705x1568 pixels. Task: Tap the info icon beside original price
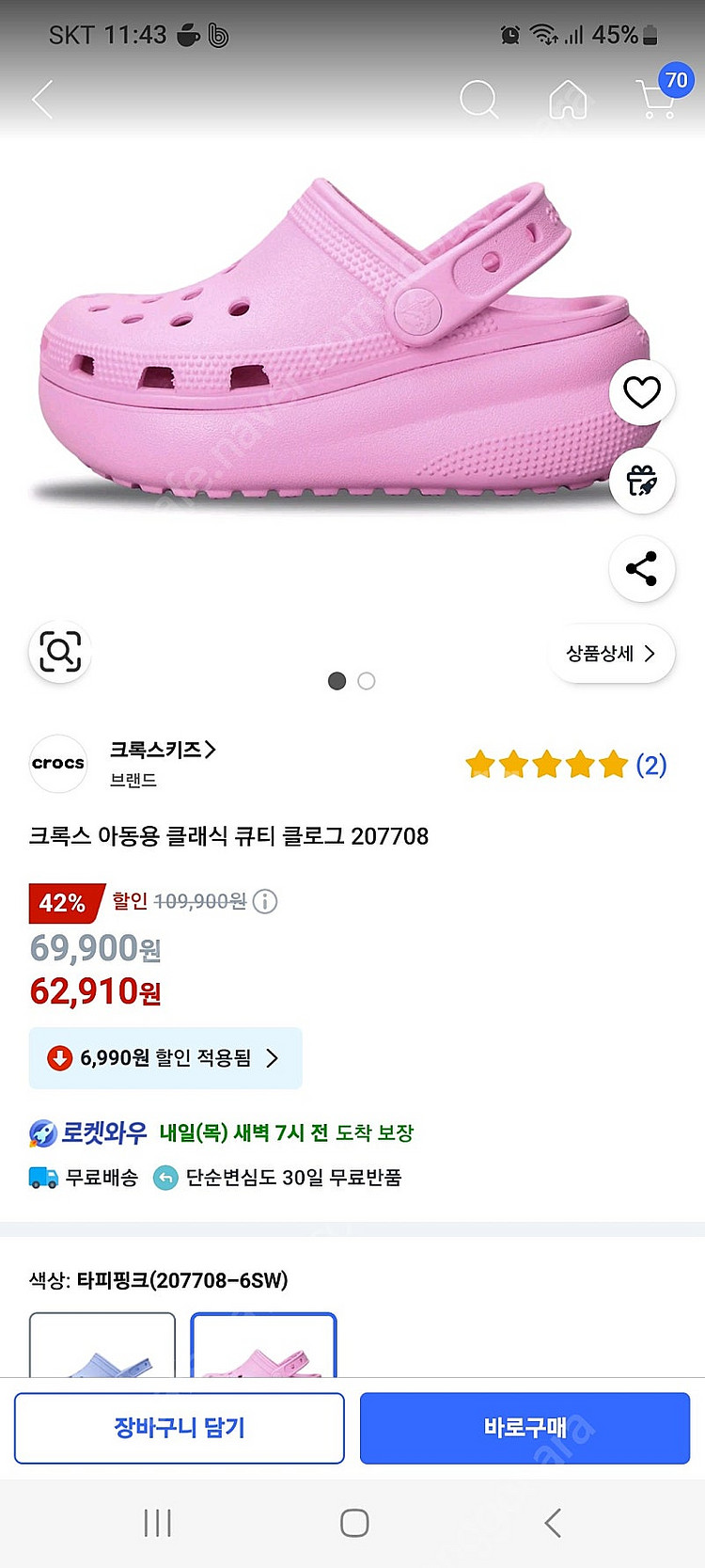point(265,902)
